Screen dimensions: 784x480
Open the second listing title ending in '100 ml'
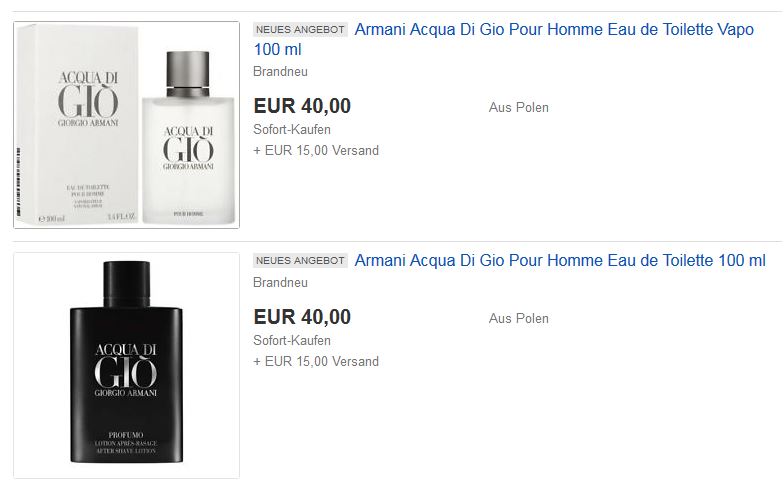pos(560,260)
